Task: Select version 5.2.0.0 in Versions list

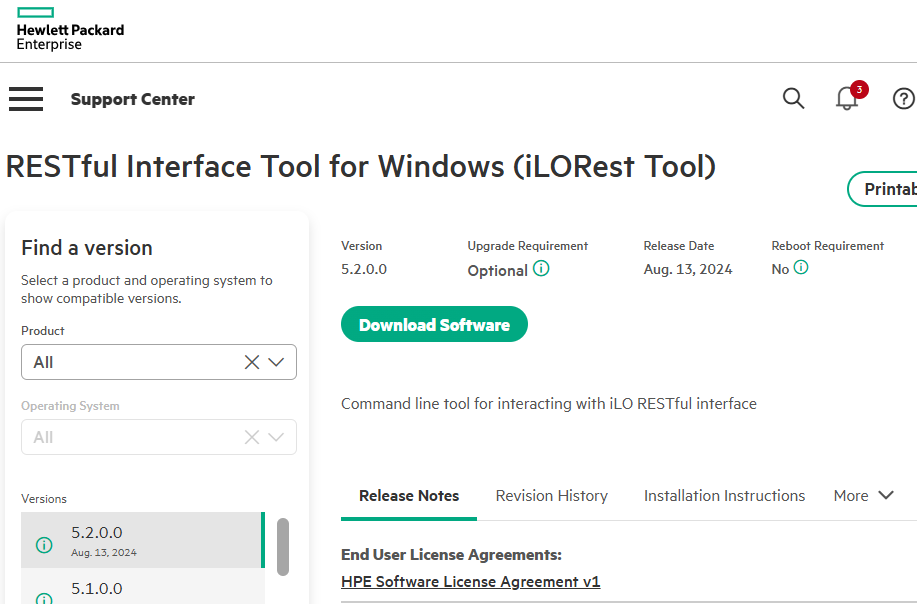Action: 143,540
